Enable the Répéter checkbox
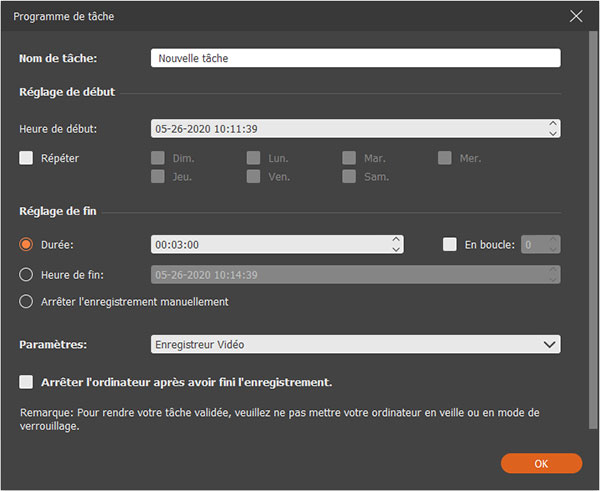 click(x=26, y=158)
